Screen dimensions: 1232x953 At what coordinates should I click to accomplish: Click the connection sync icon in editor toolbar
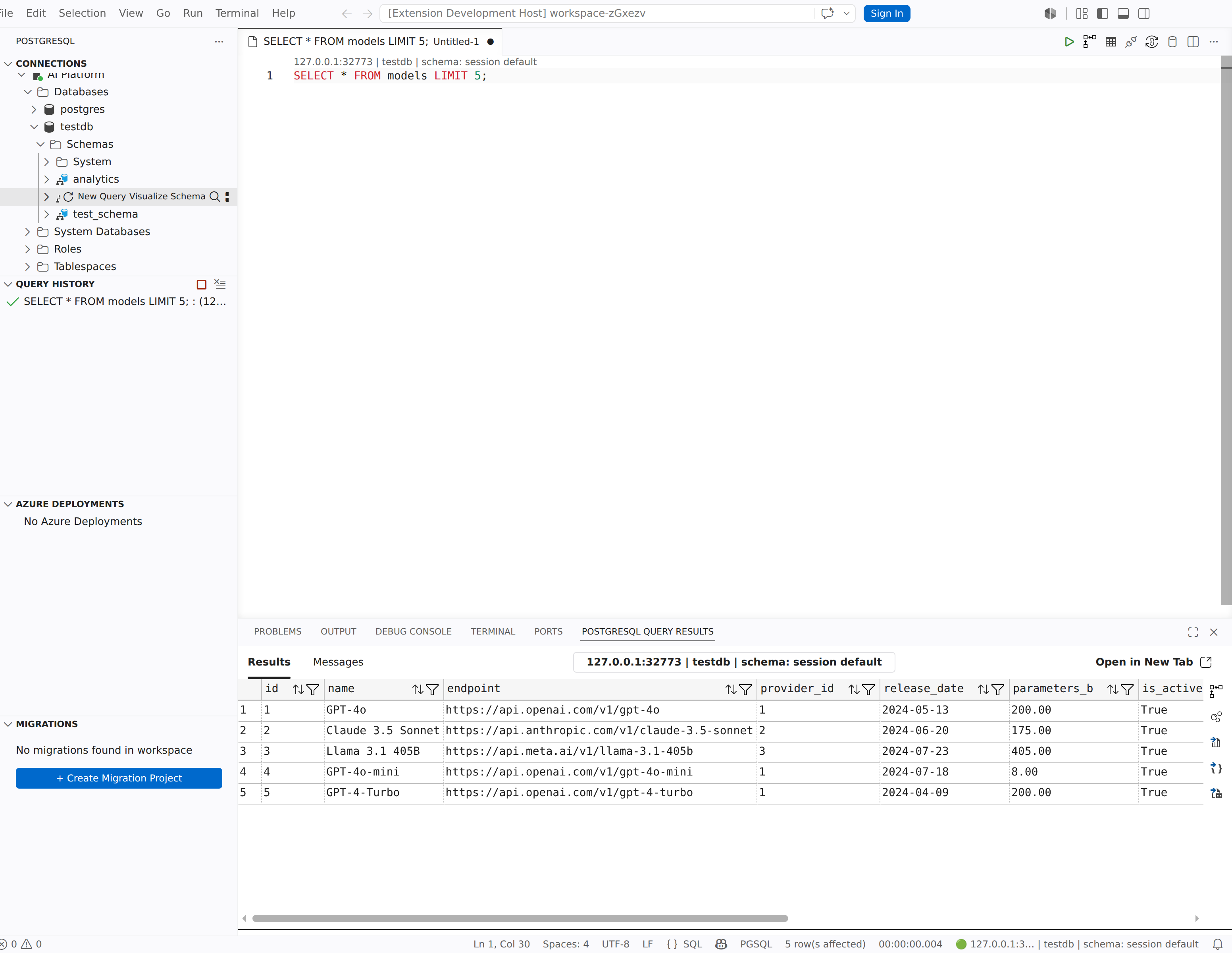coord(1152,42)
